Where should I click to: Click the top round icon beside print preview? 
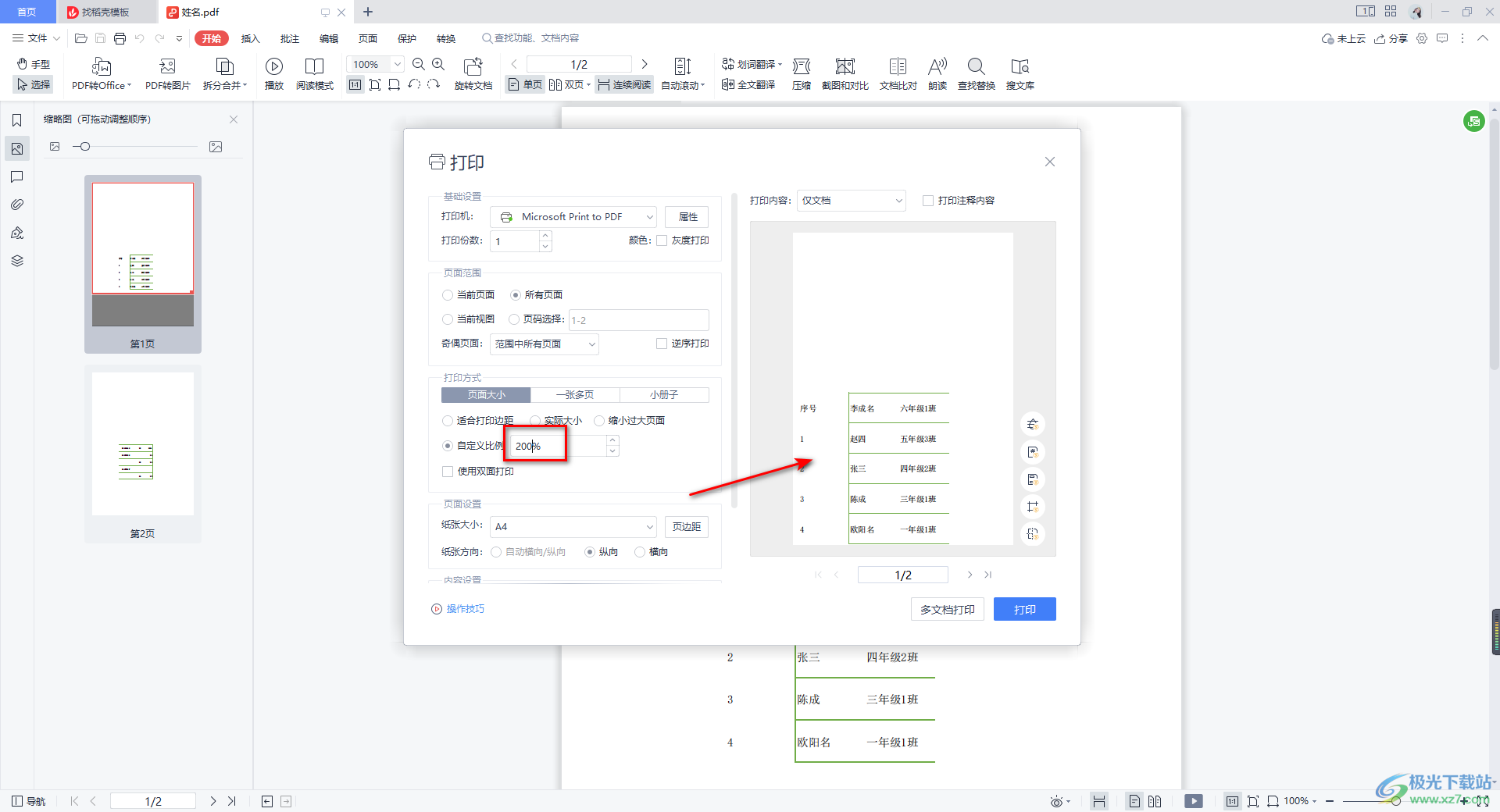(x=1033, y=424)
